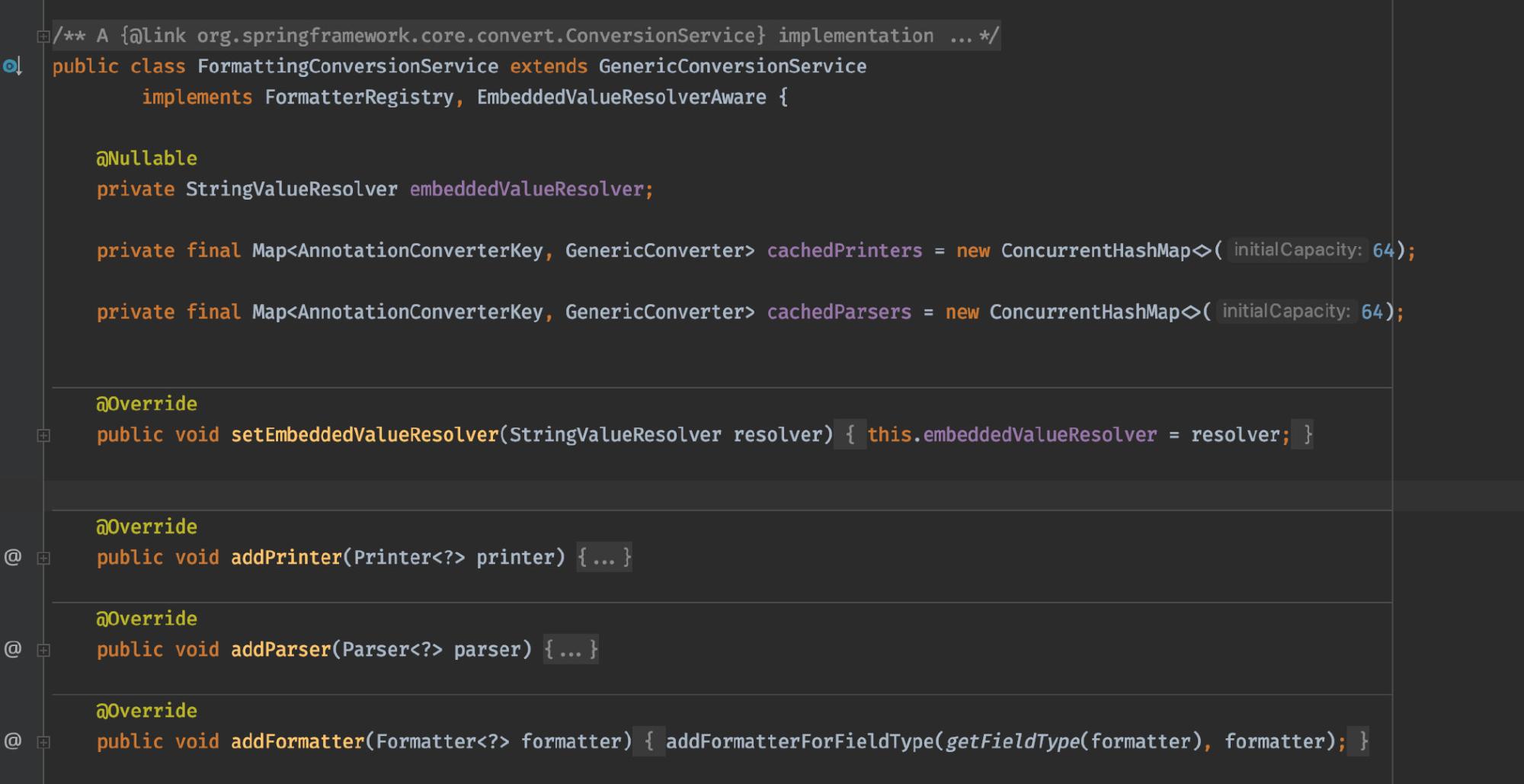Click GenericConverter on cachedParsers line
1524x784 pixels.
[655, 312]
